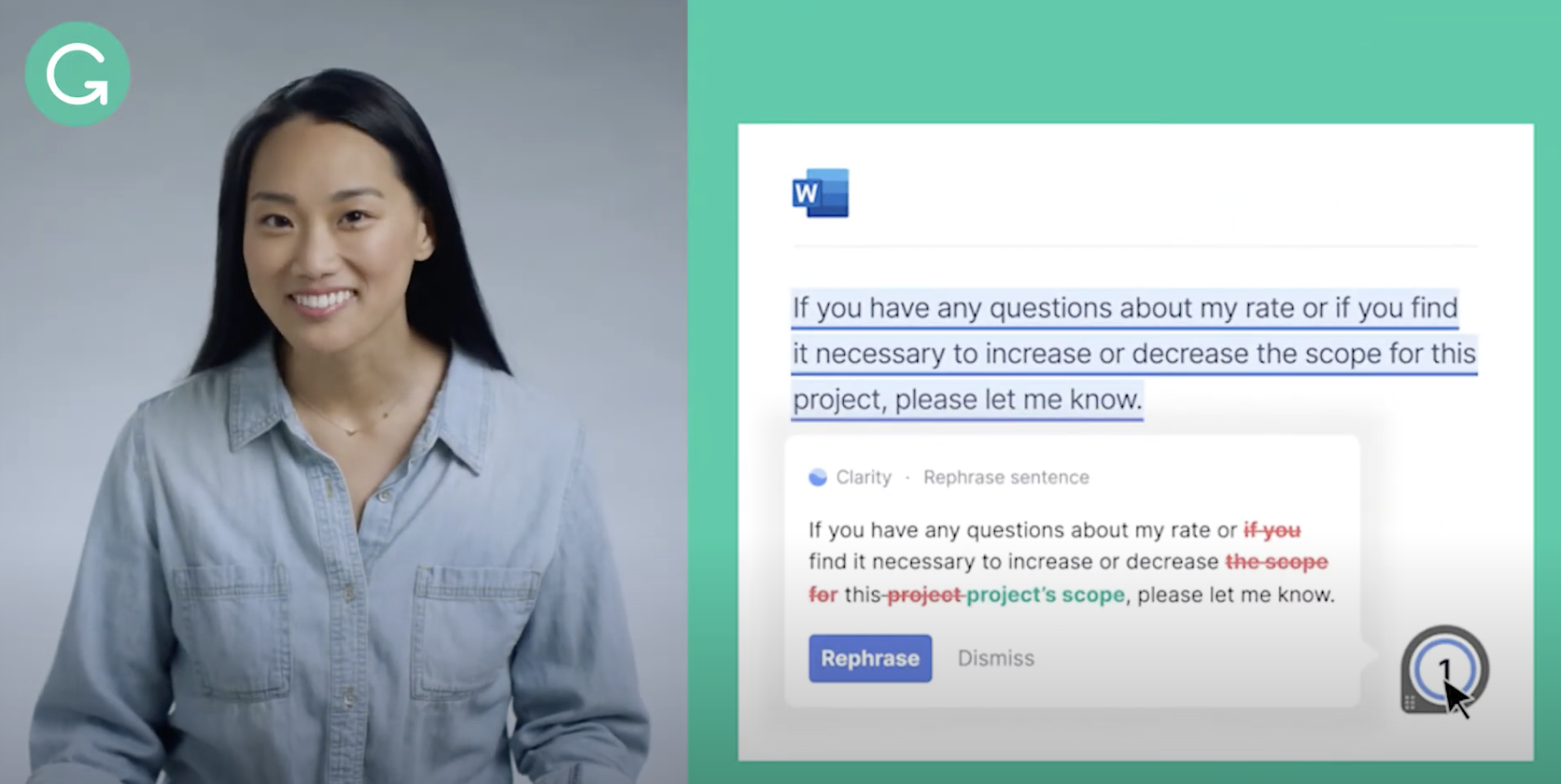
Task: Click the "please let me know" suggestion ending
Action: click(x=1235, y=595)
